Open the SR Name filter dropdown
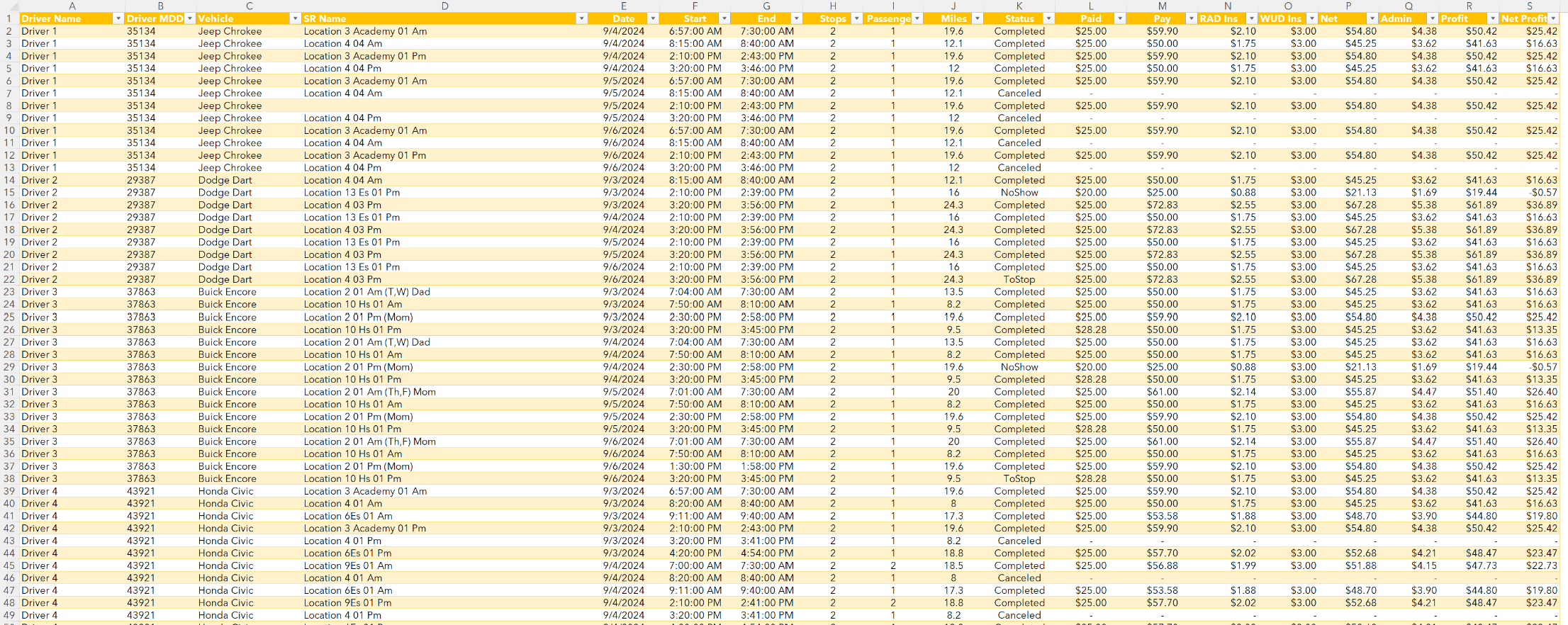The width and height of the screenshot is (1568, 625). coord(581,18)
